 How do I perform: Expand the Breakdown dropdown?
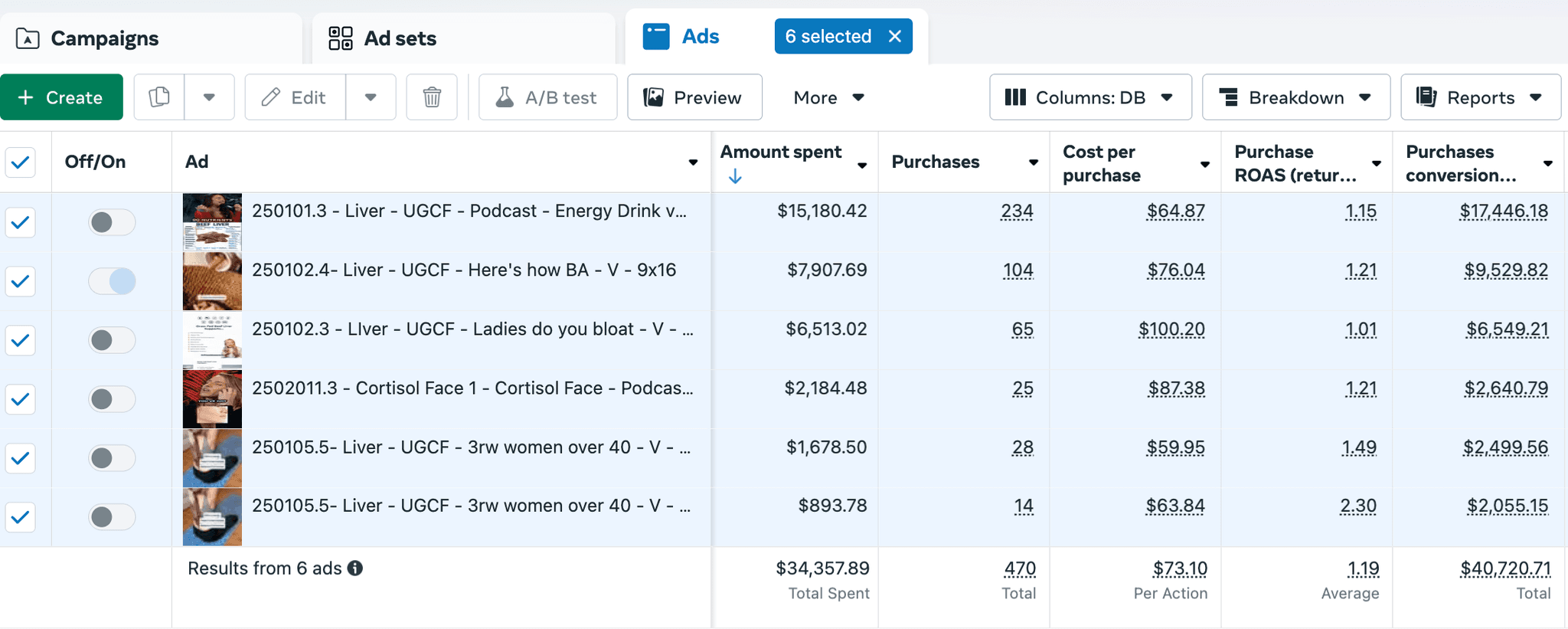[1295, 97]
